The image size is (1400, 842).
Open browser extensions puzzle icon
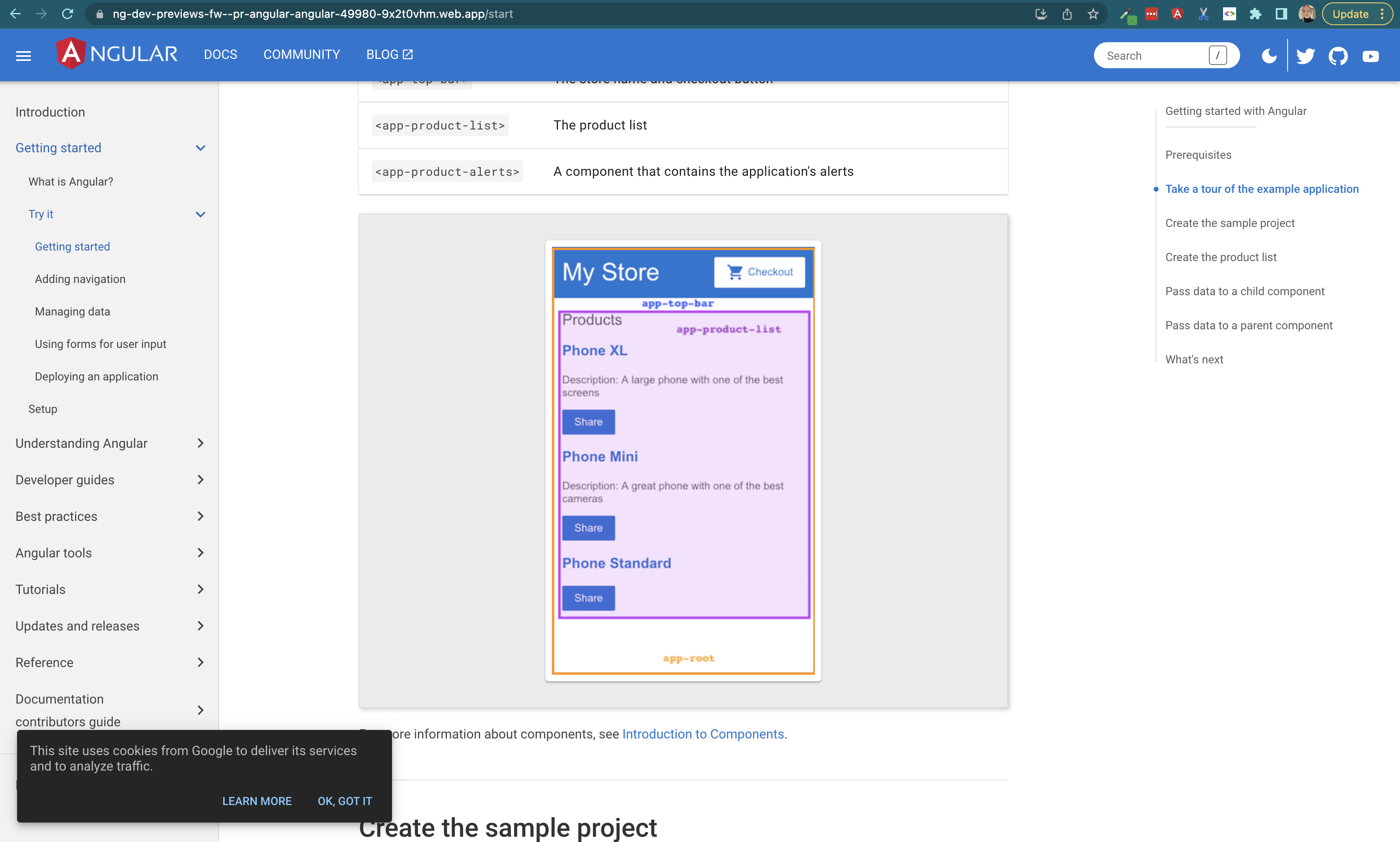pos(1256,14)
